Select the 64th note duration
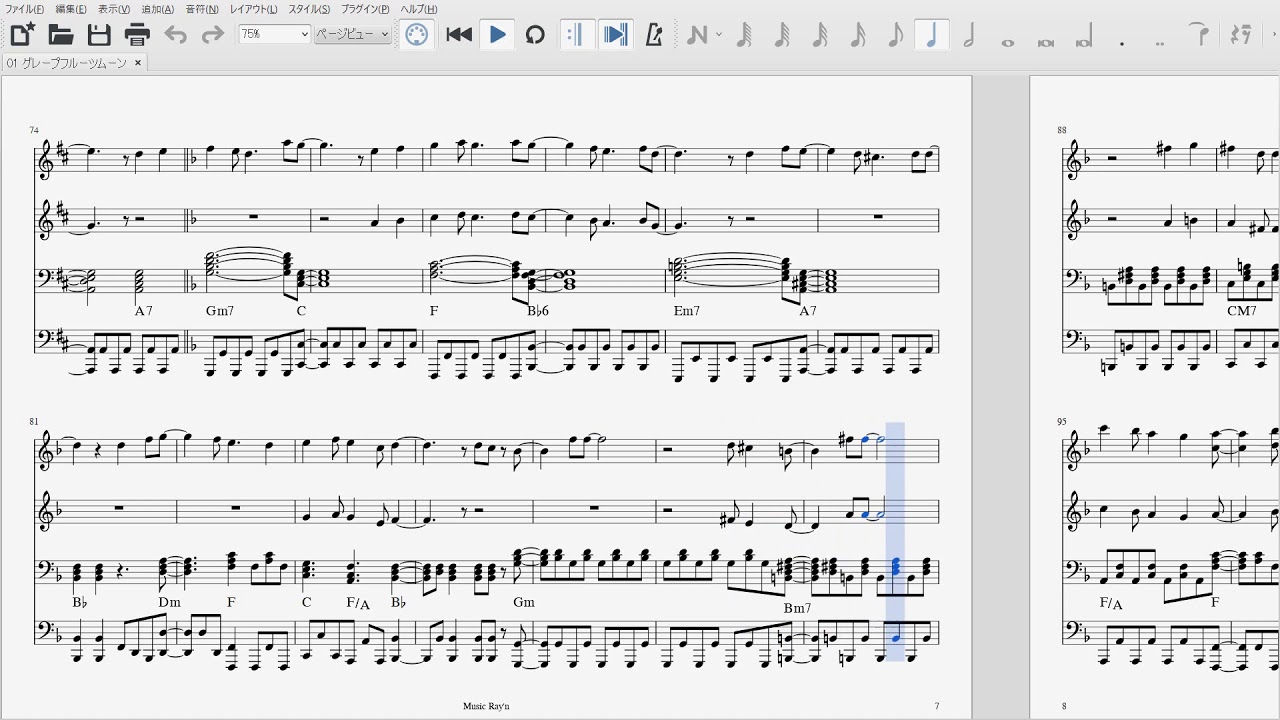 coord(782,35)
